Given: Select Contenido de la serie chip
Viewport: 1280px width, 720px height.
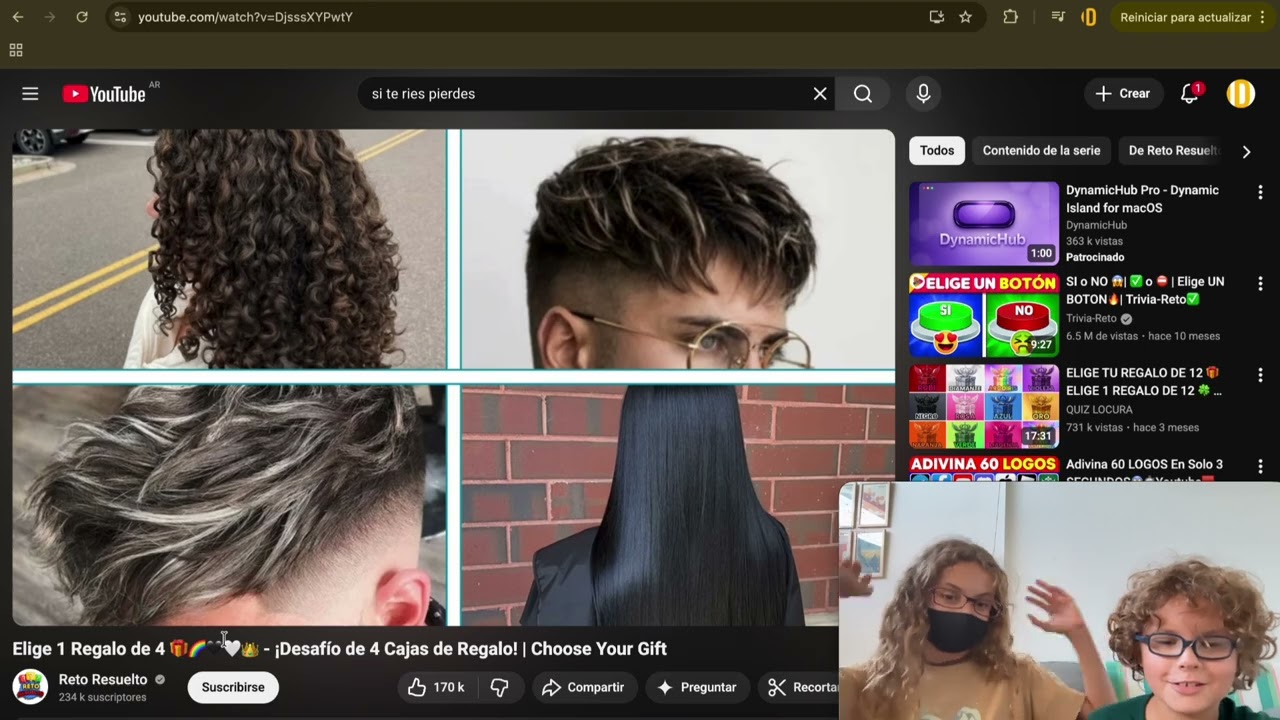Looking at the screenshot, I should [1041, 150].
